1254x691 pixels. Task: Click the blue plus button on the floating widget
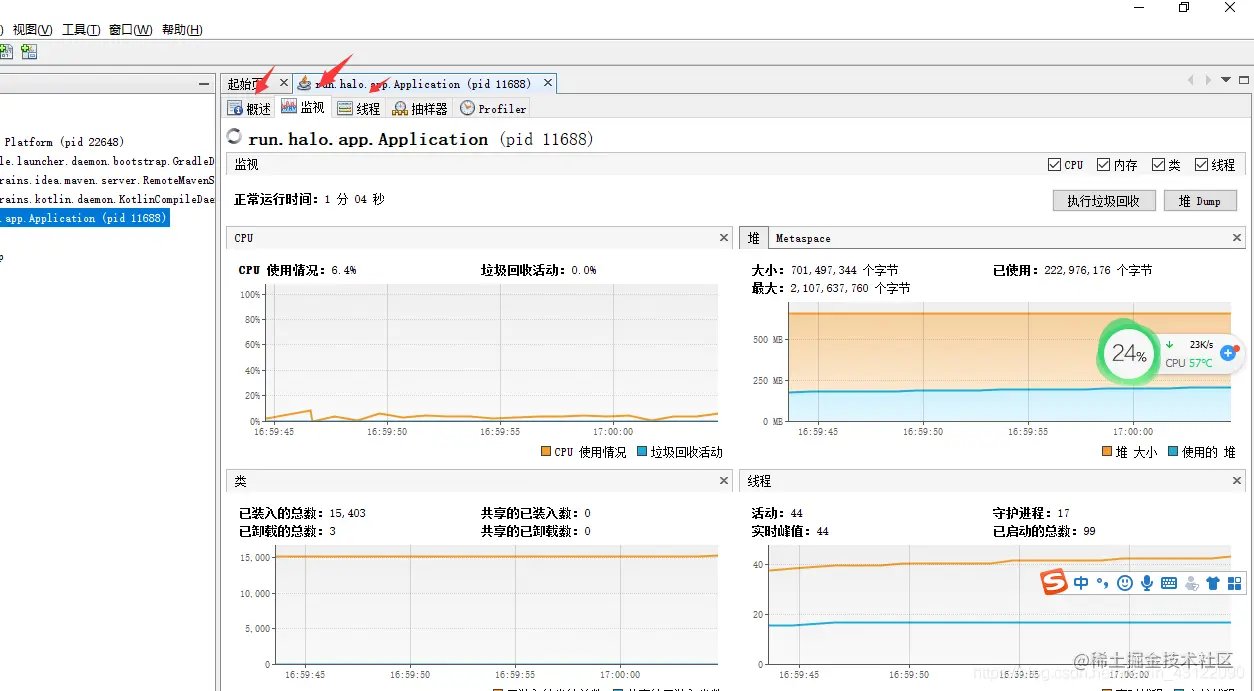click(x=1228, y=353)
